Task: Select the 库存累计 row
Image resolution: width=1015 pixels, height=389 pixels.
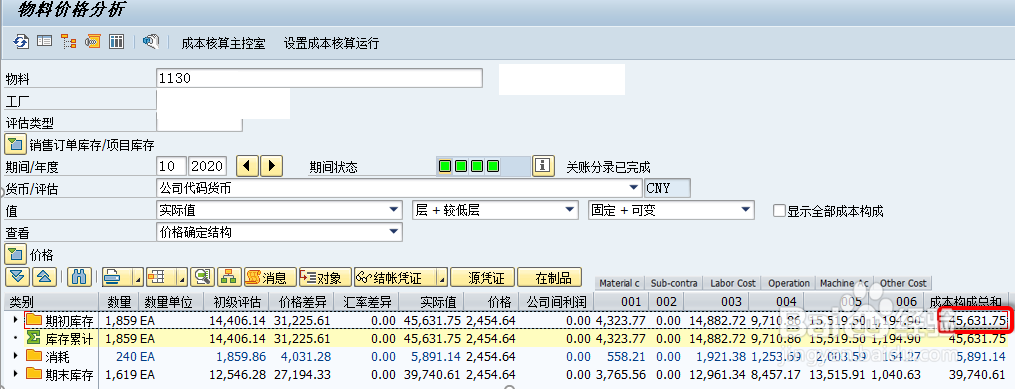Action: tap(508, 338)
